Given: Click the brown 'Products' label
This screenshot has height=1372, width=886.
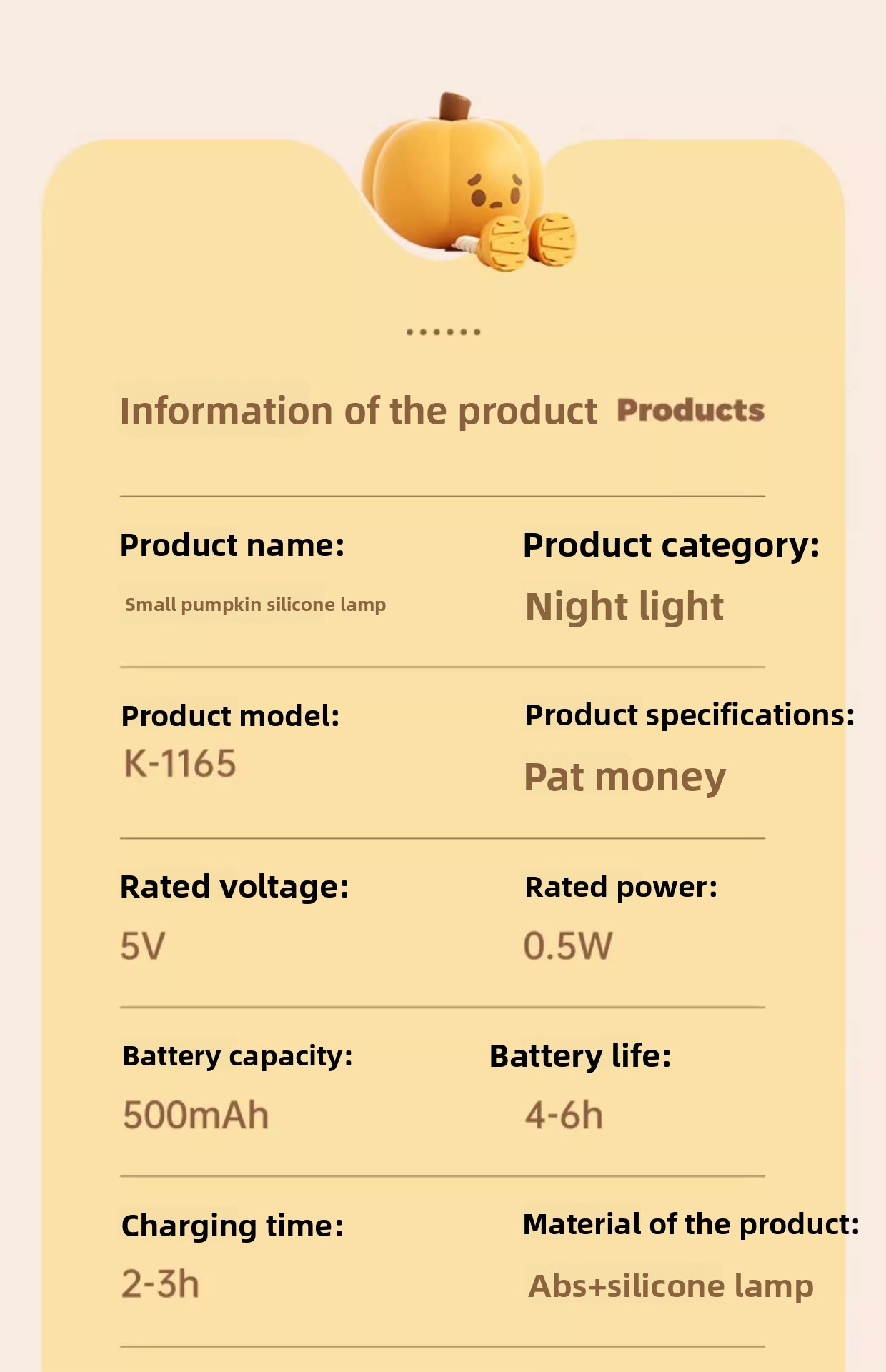Looking at the screenshot, I should click(691, 410).
